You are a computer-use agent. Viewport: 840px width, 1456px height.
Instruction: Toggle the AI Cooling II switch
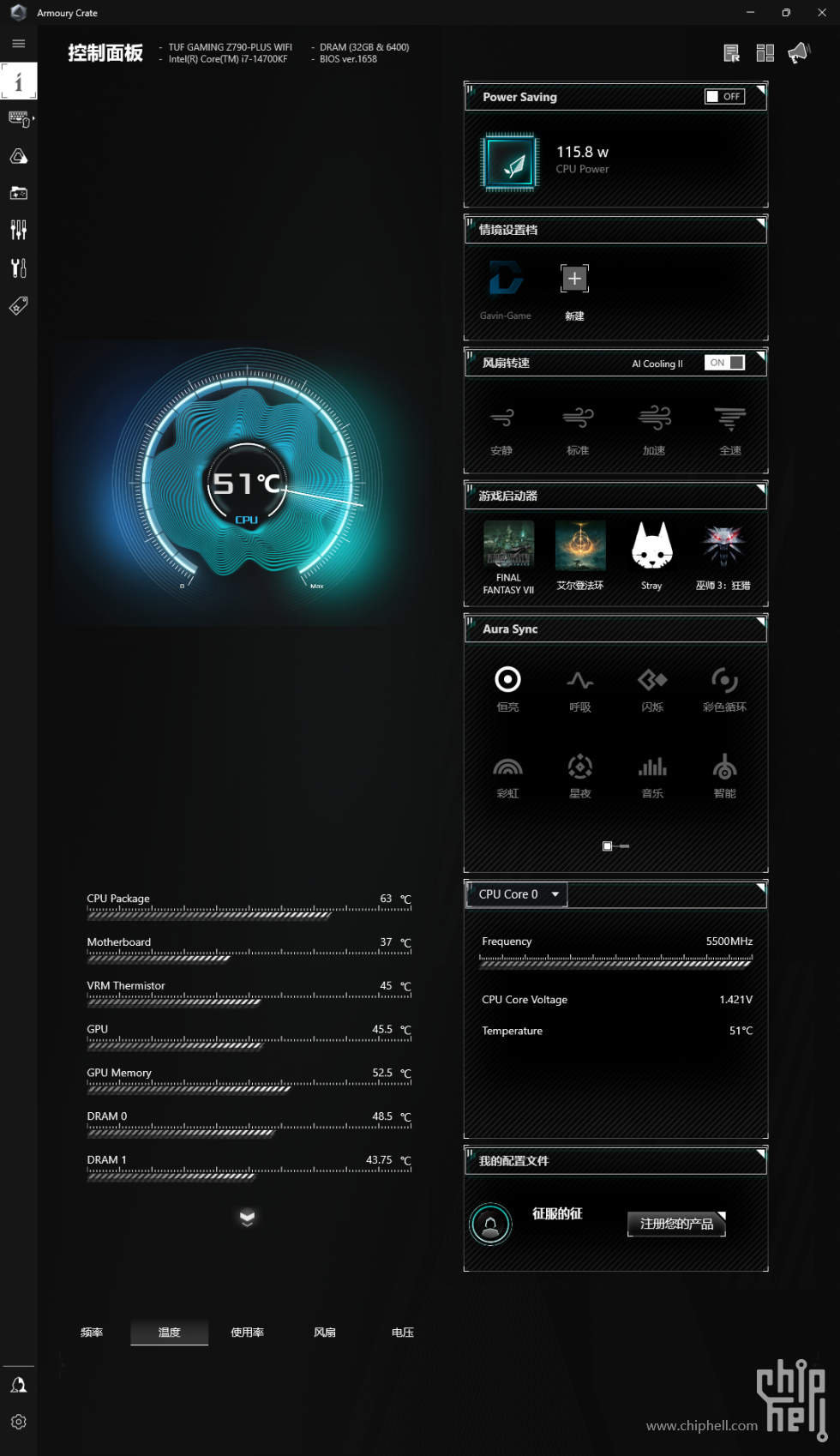[x=724, y=363]
